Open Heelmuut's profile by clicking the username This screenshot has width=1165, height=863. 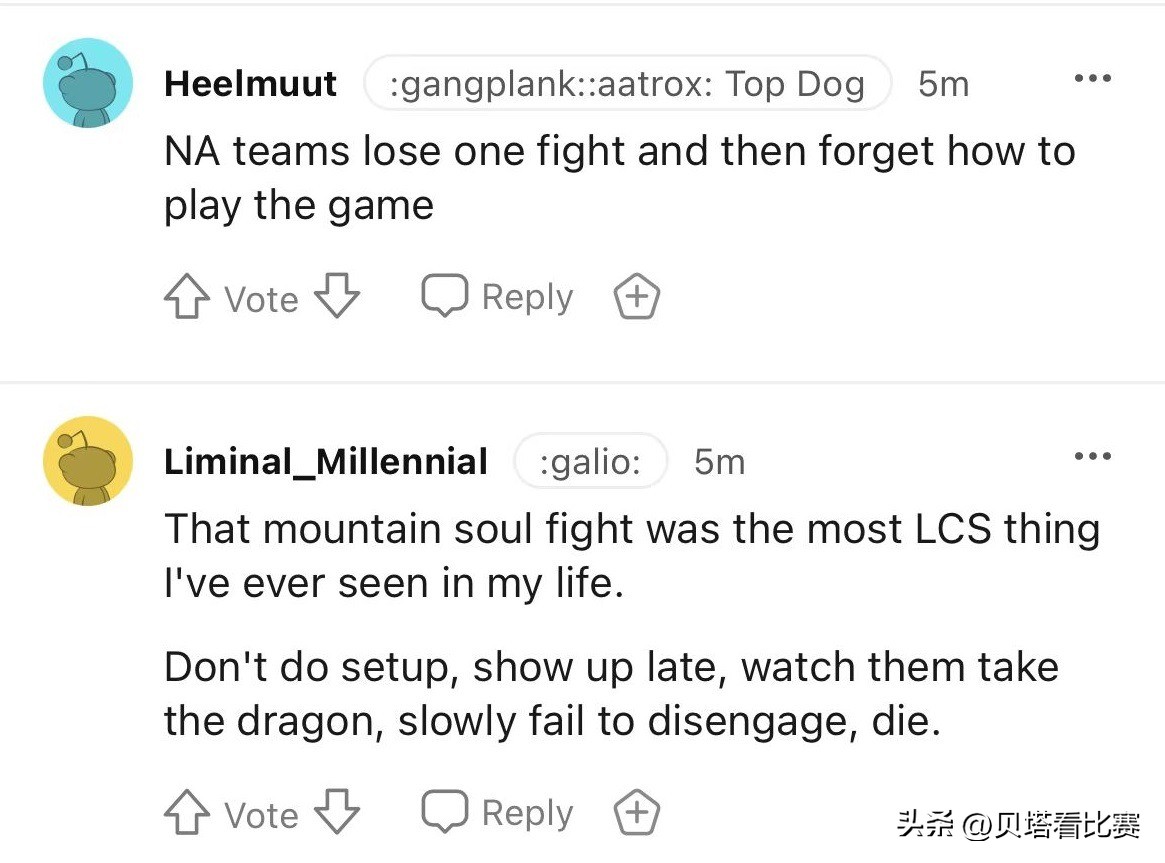coord(250,84)
